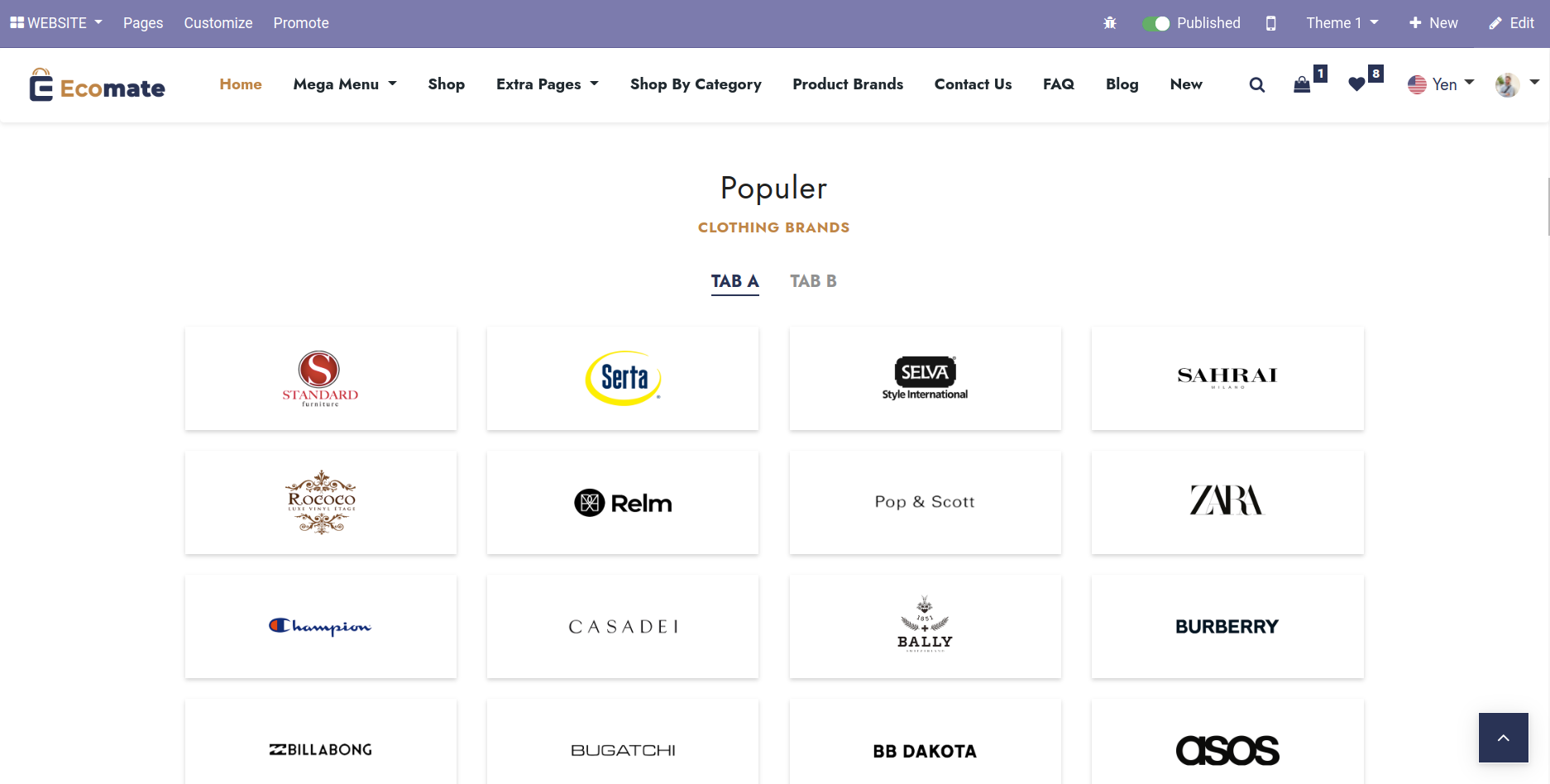Image resolution: width=1550 pixels, height=784 pixels.
Task: Open the Blog nav link
Action: pyautogui.click(x=1122, y=84)
